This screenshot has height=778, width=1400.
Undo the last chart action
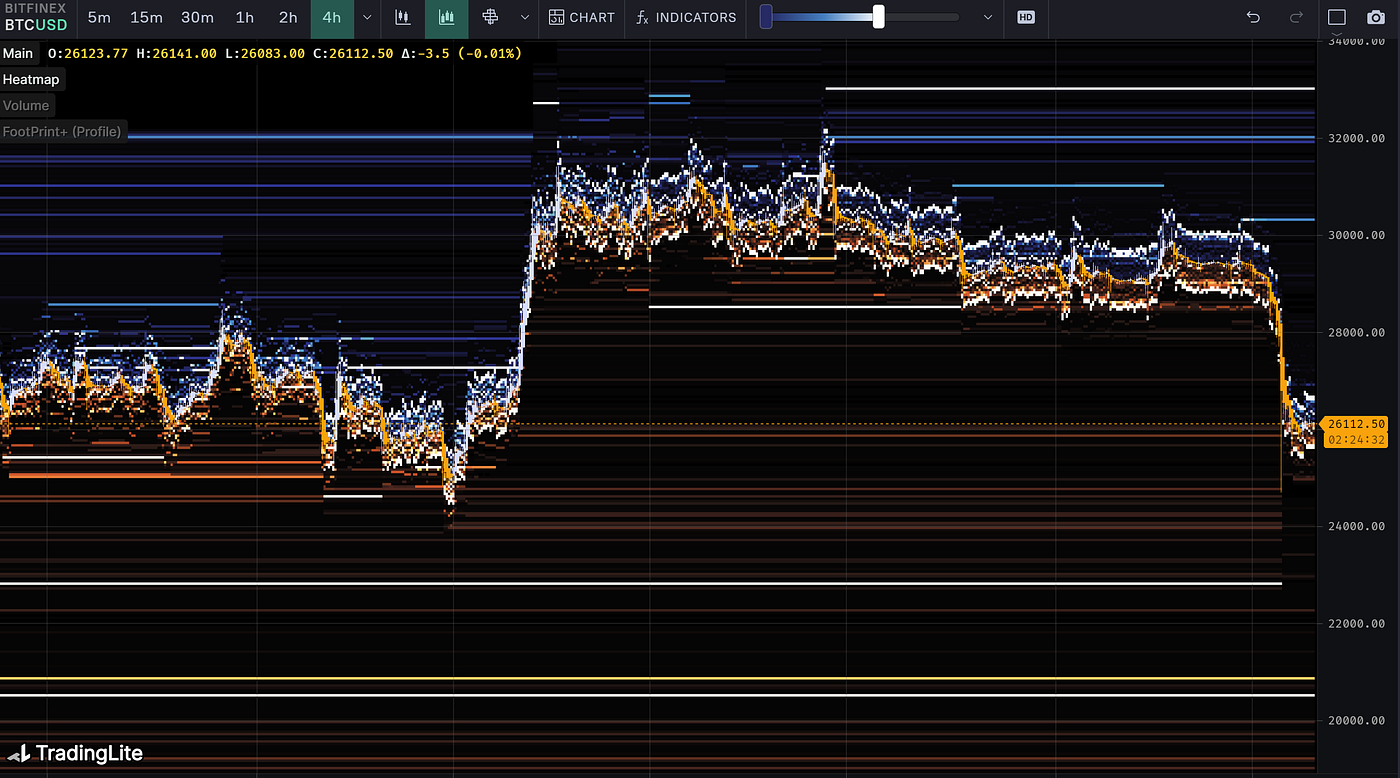click(1254, 17)
